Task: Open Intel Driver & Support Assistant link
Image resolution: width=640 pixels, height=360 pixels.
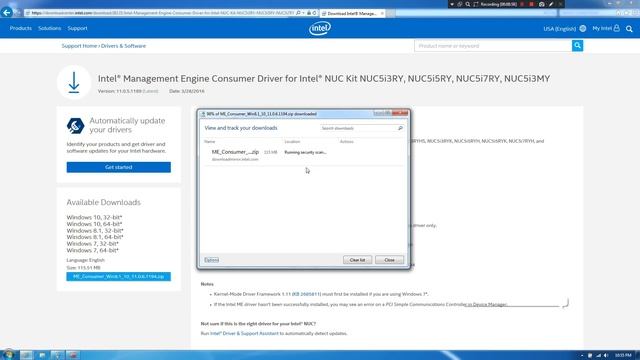Action: pos(244,333)
